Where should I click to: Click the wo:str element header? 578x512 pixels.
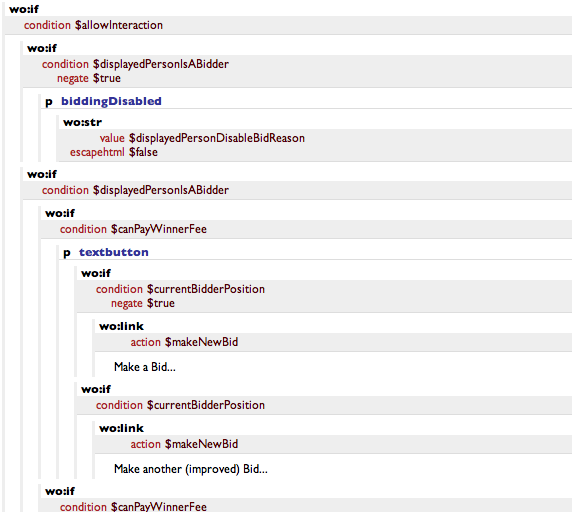click(x=83, y=122)
